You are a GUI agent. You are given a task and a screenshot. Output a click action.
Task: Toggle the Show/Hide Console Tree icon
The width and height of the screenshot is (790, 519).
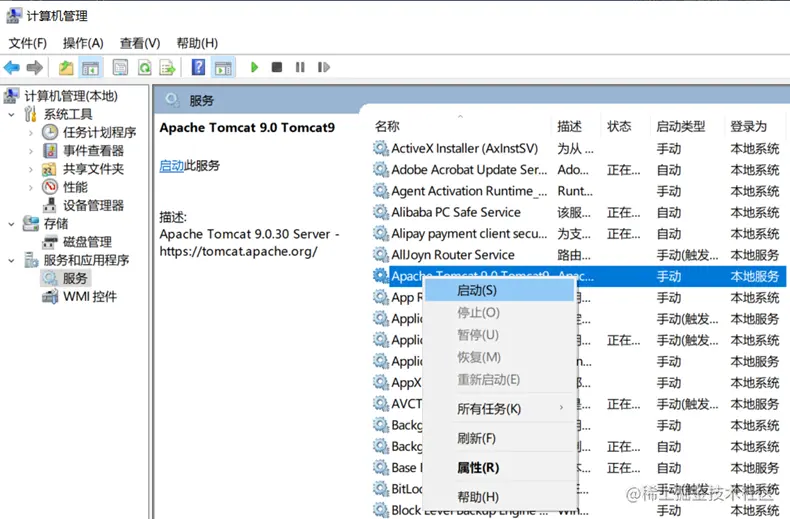pos(91,67)
